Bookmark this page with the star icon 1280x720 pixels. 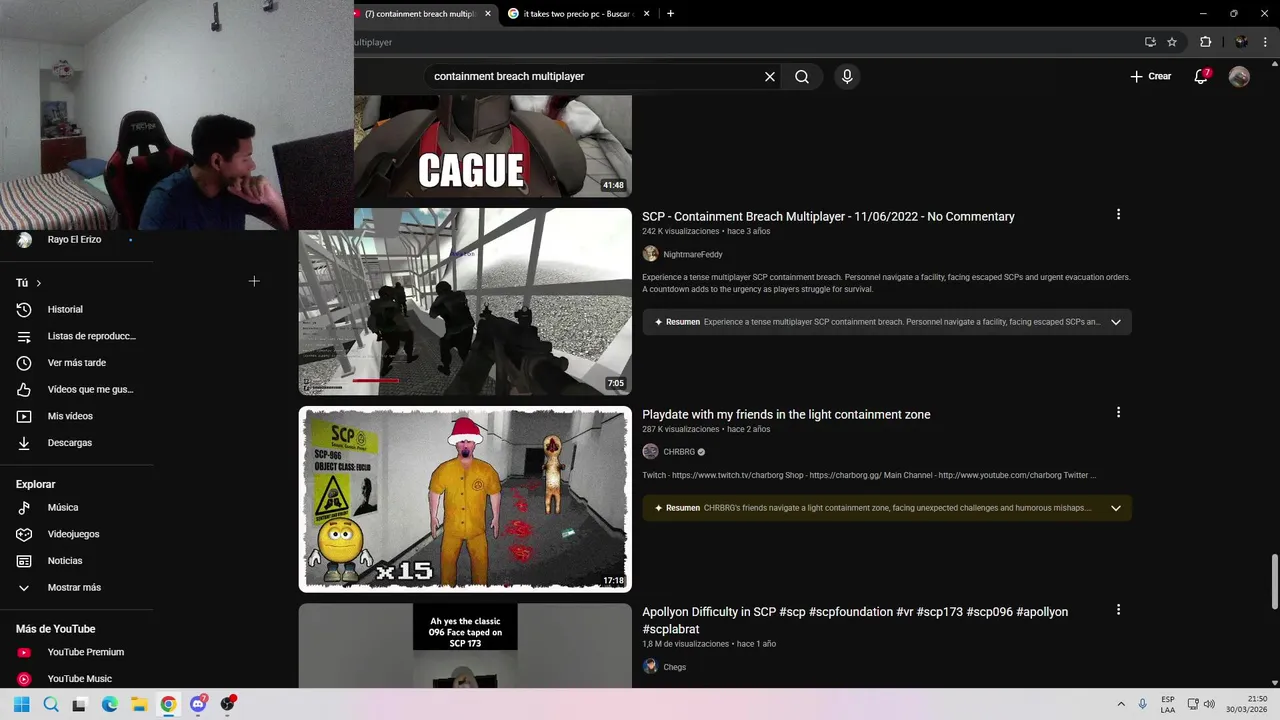tap(1172, 42)
